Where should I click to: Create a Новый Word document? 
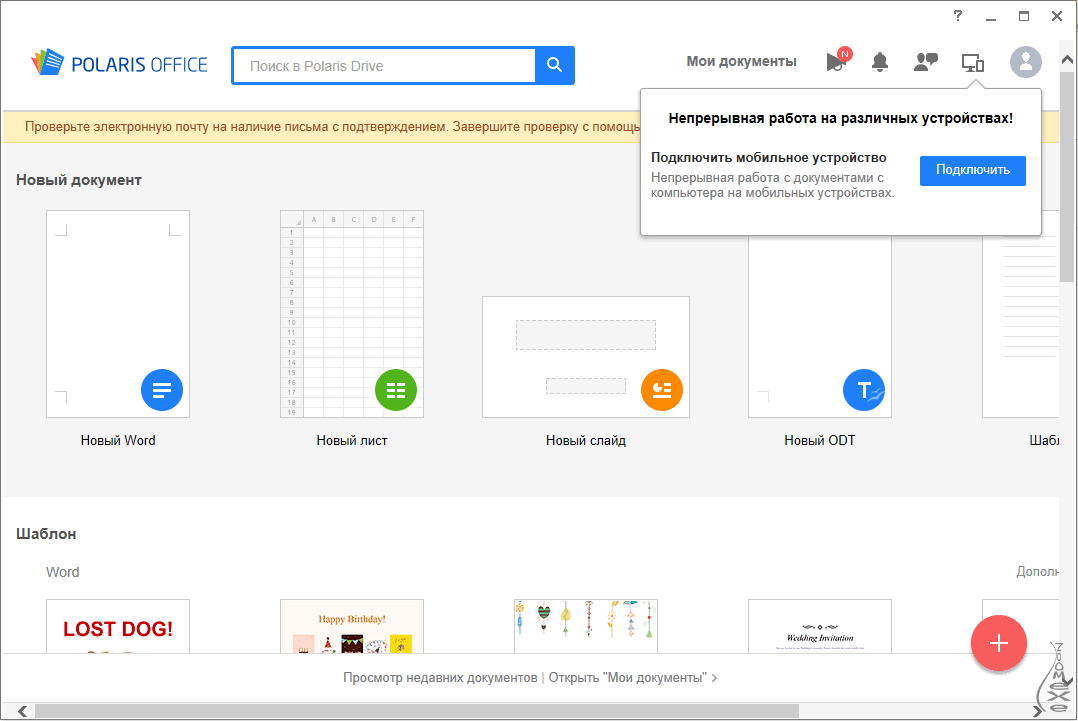[x=118, y=314]
